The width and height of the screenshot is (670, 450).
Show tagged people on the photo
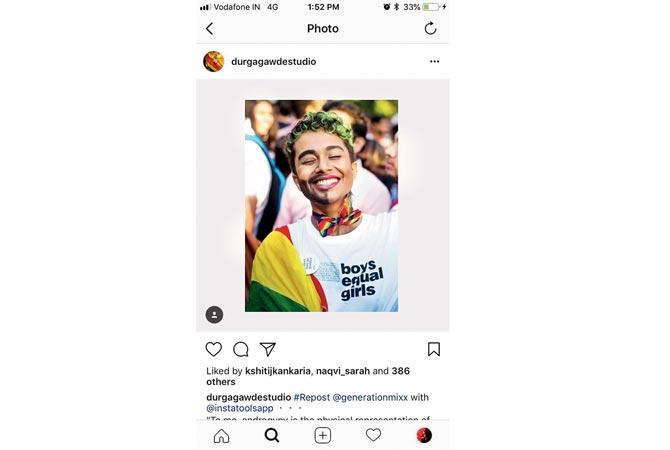click(x=215, y=315)
